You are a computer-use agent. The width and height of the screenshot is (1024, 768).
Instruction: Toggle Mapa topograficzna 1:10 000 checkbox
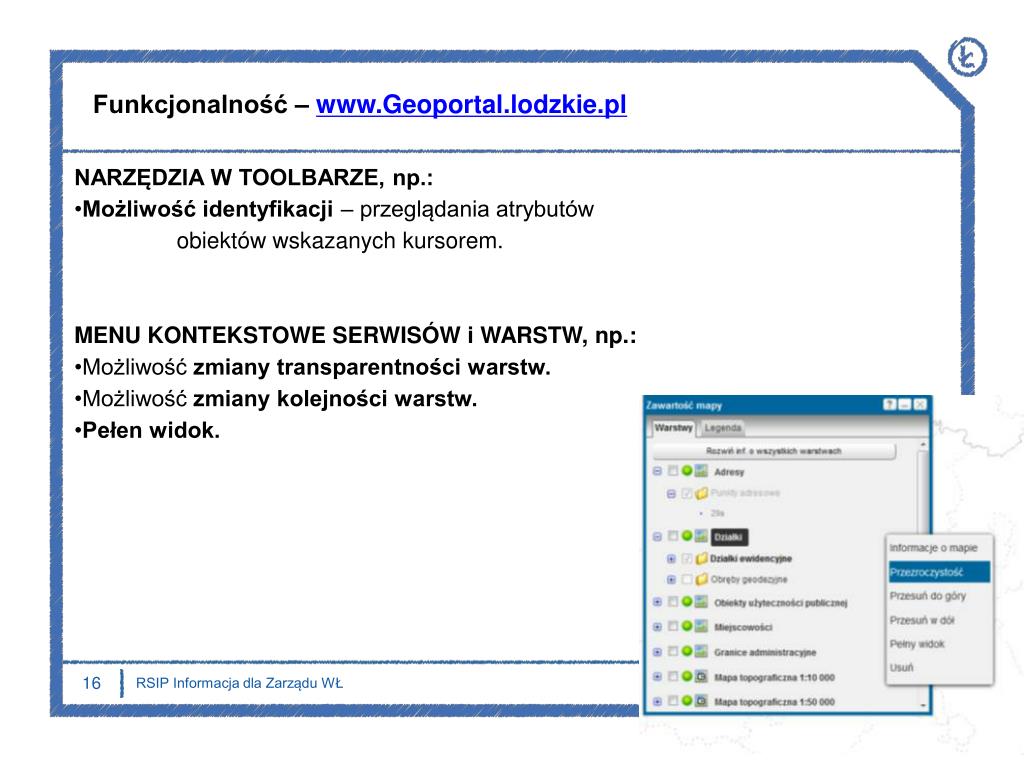pos(672,677)
